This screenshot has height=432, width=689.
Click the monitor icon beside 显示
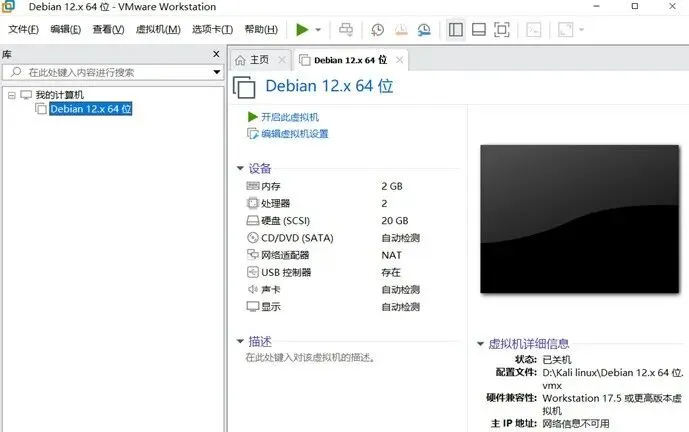tap(253, 306)
